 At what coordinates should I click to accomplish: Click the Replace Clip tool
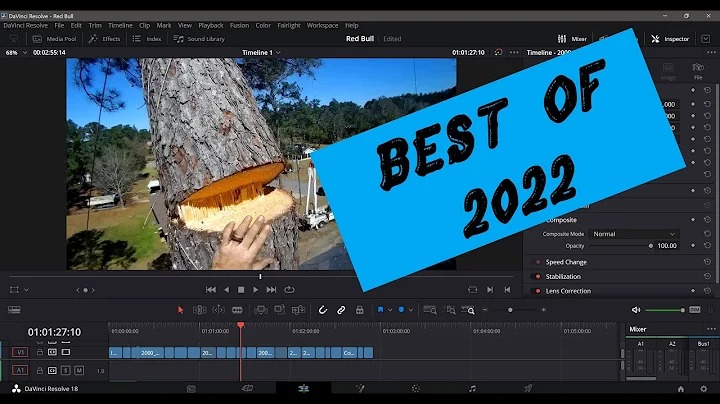click(x=298, y=310)
